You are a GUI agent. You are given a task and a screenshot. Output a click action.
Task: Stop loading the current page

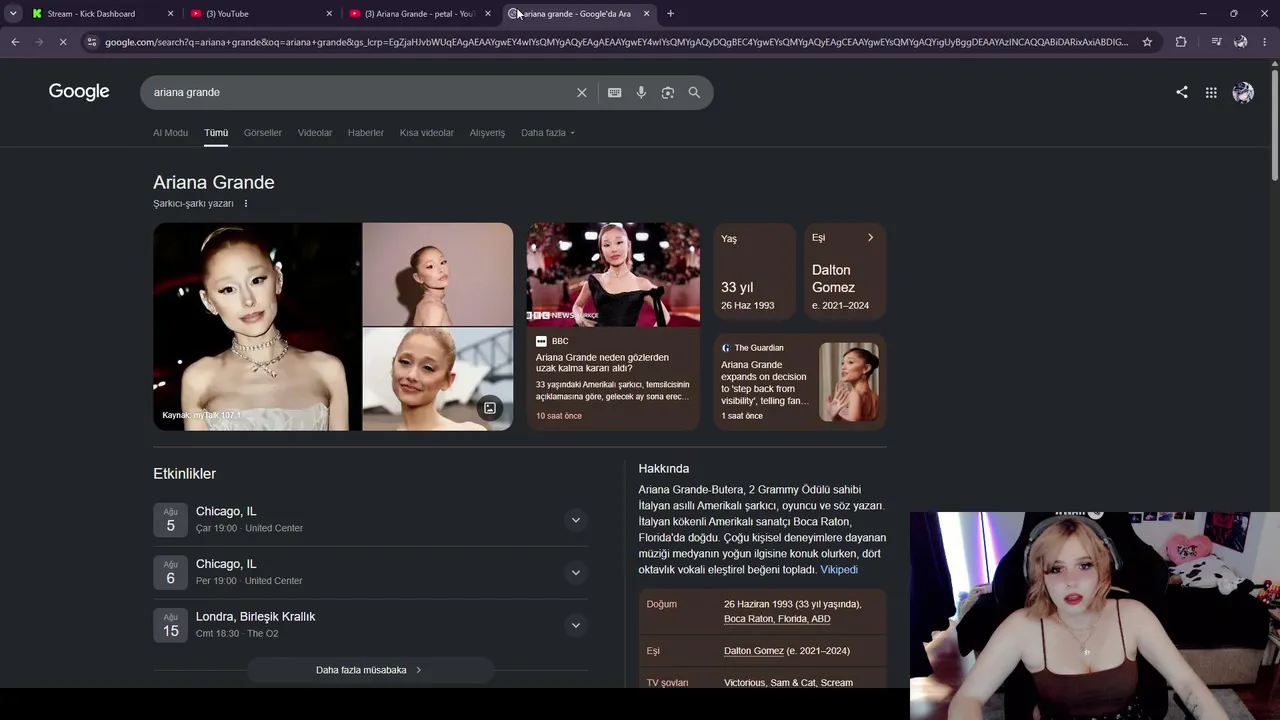(x=63, y=42)
